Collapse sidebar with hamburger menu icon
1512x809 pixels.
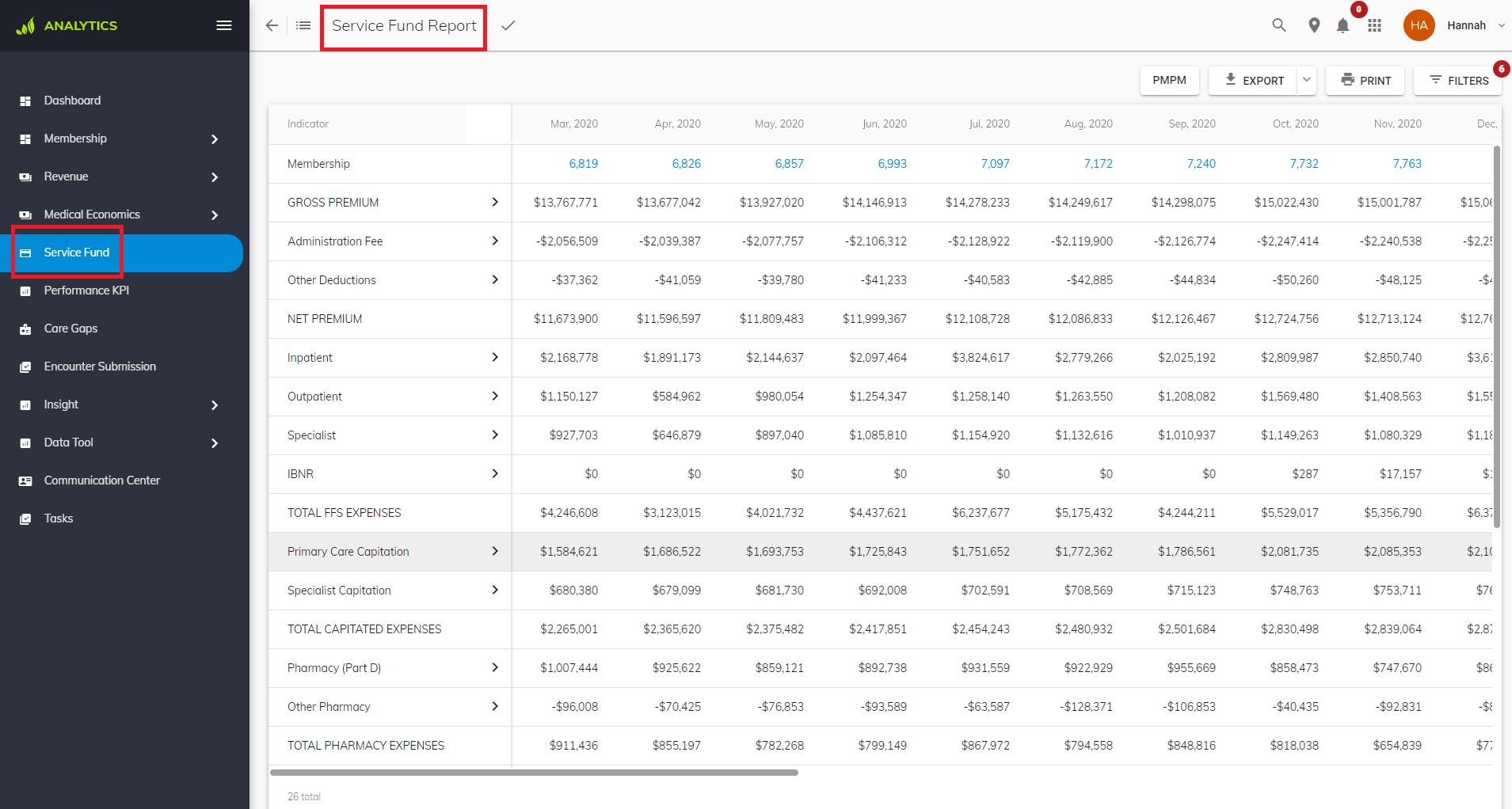click(224, 25)
